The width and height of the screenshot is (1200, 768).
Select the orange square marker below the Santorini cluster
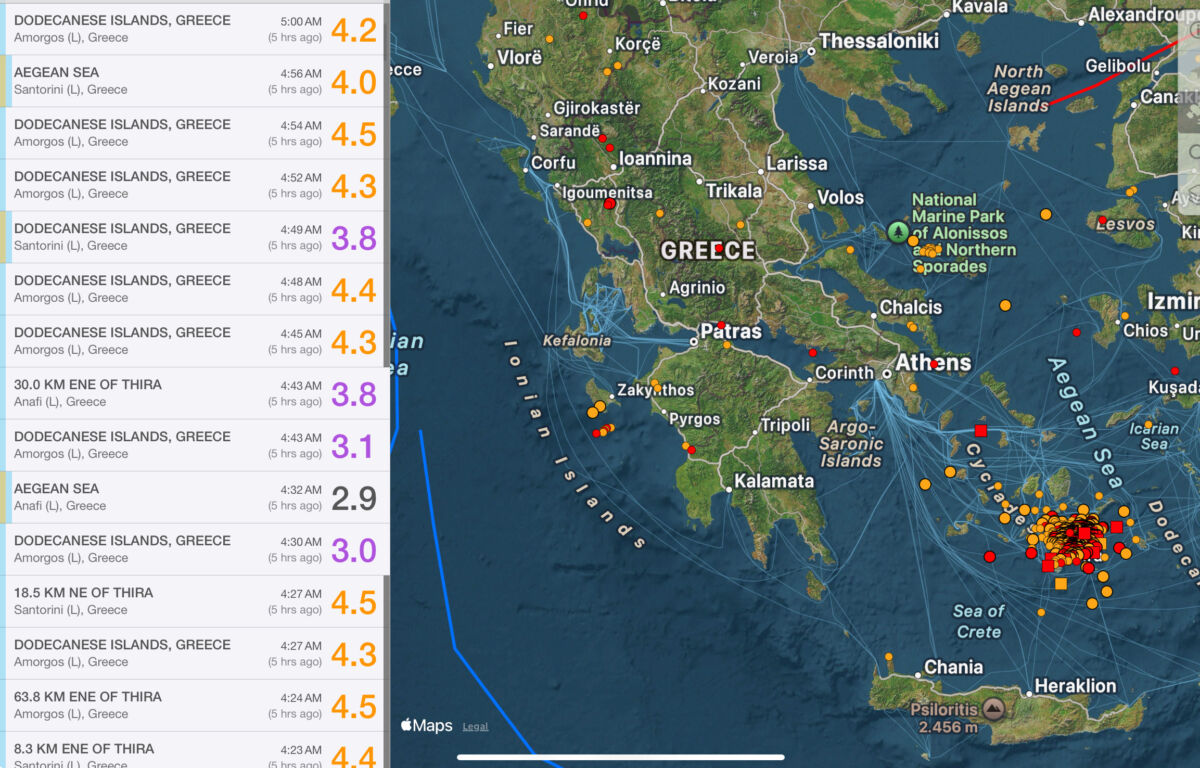[x=1061, y=584]
